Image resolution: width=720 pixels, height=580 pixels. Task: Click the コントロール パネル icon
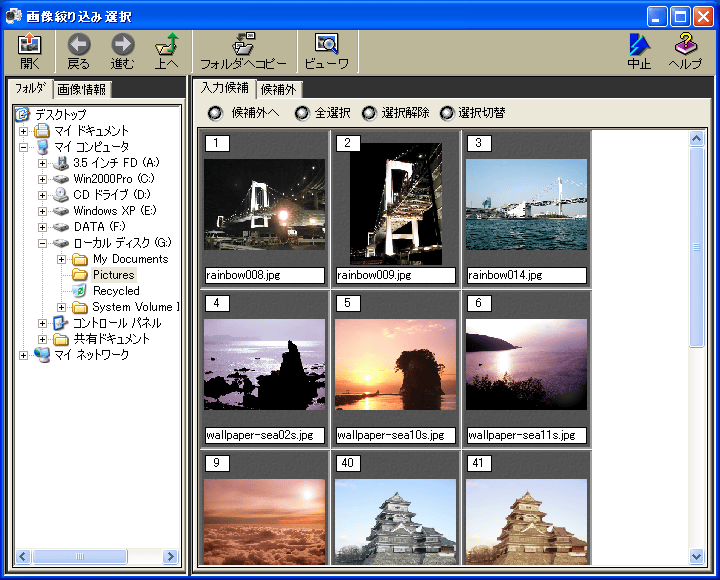(x=60, y=323)
